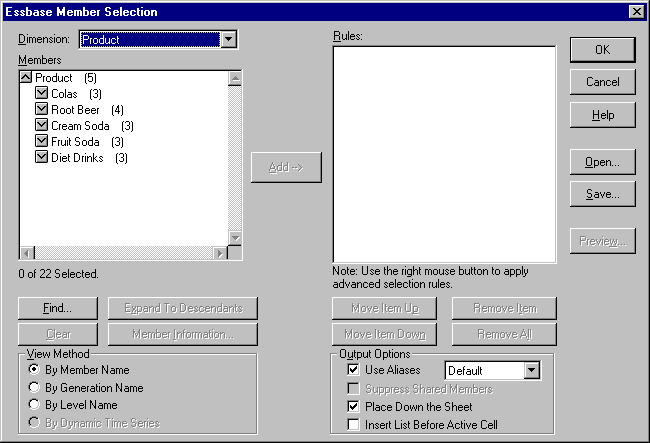Uncheck Place Down the Sheet
This screenshot has width=650, height=443.
pyautogui.click(x=353, y=407)
